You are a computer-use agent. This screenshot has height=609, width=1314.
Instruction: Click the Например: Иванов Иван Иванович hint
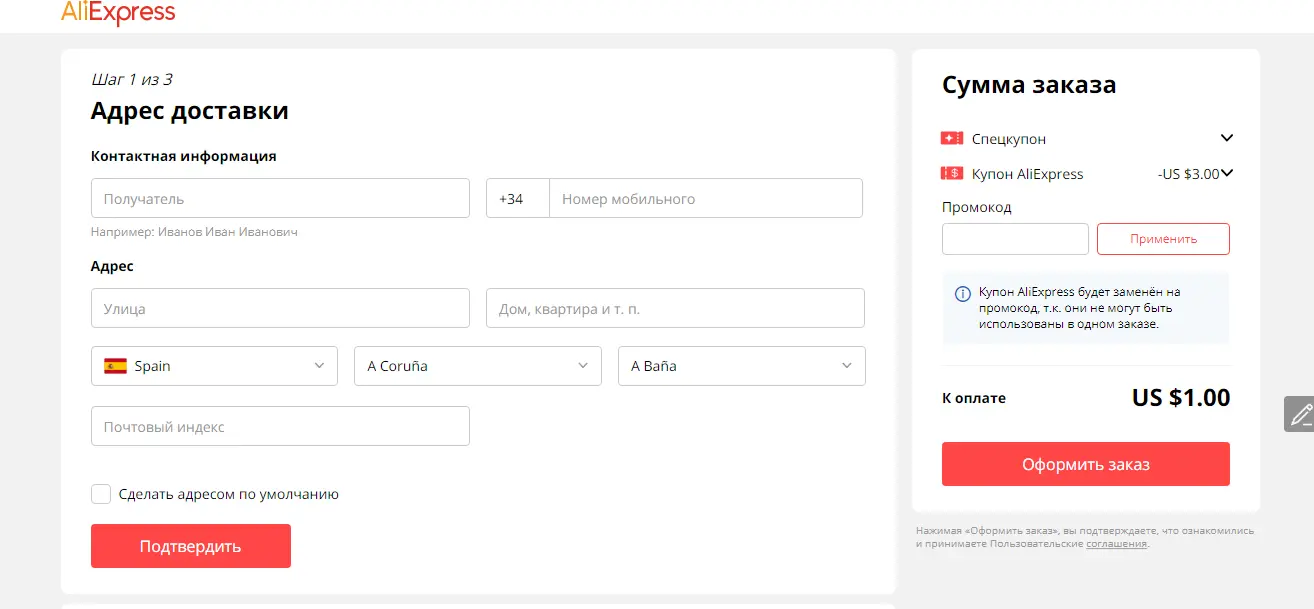point(194,232)
